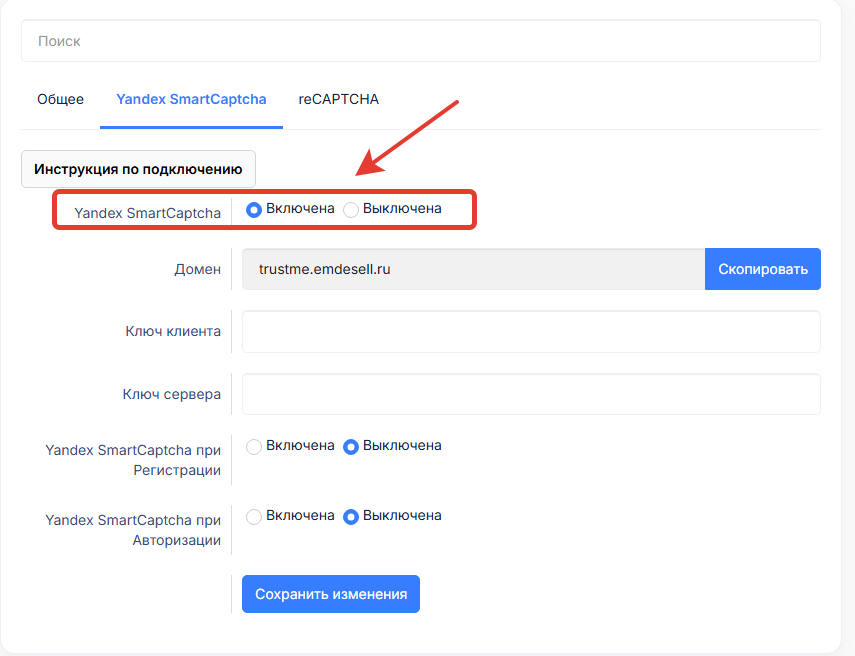Open Инструкция по подключению button

point(138,169)
